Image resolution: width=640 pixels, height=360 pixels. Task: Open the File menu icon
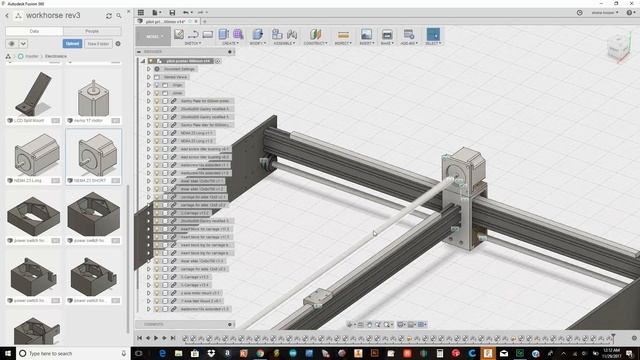point(156,13)
